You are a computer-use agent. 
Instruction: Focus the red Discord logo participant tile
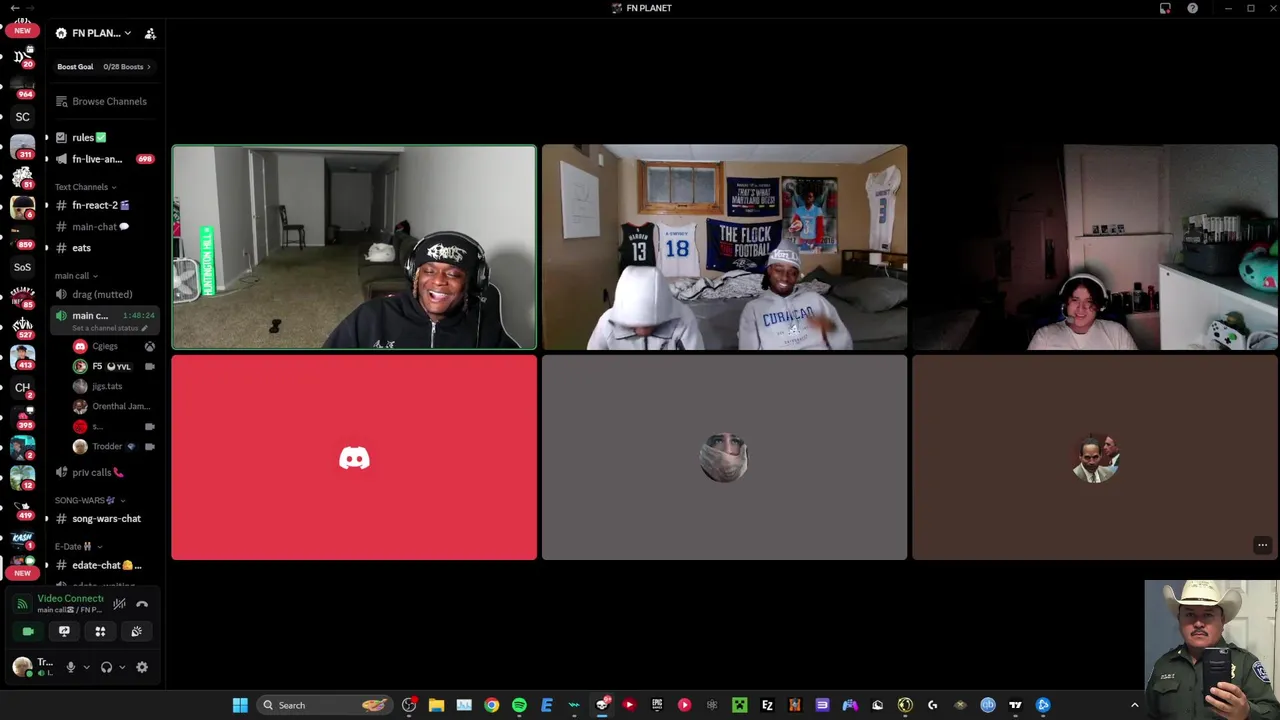[x=354, y=458]
